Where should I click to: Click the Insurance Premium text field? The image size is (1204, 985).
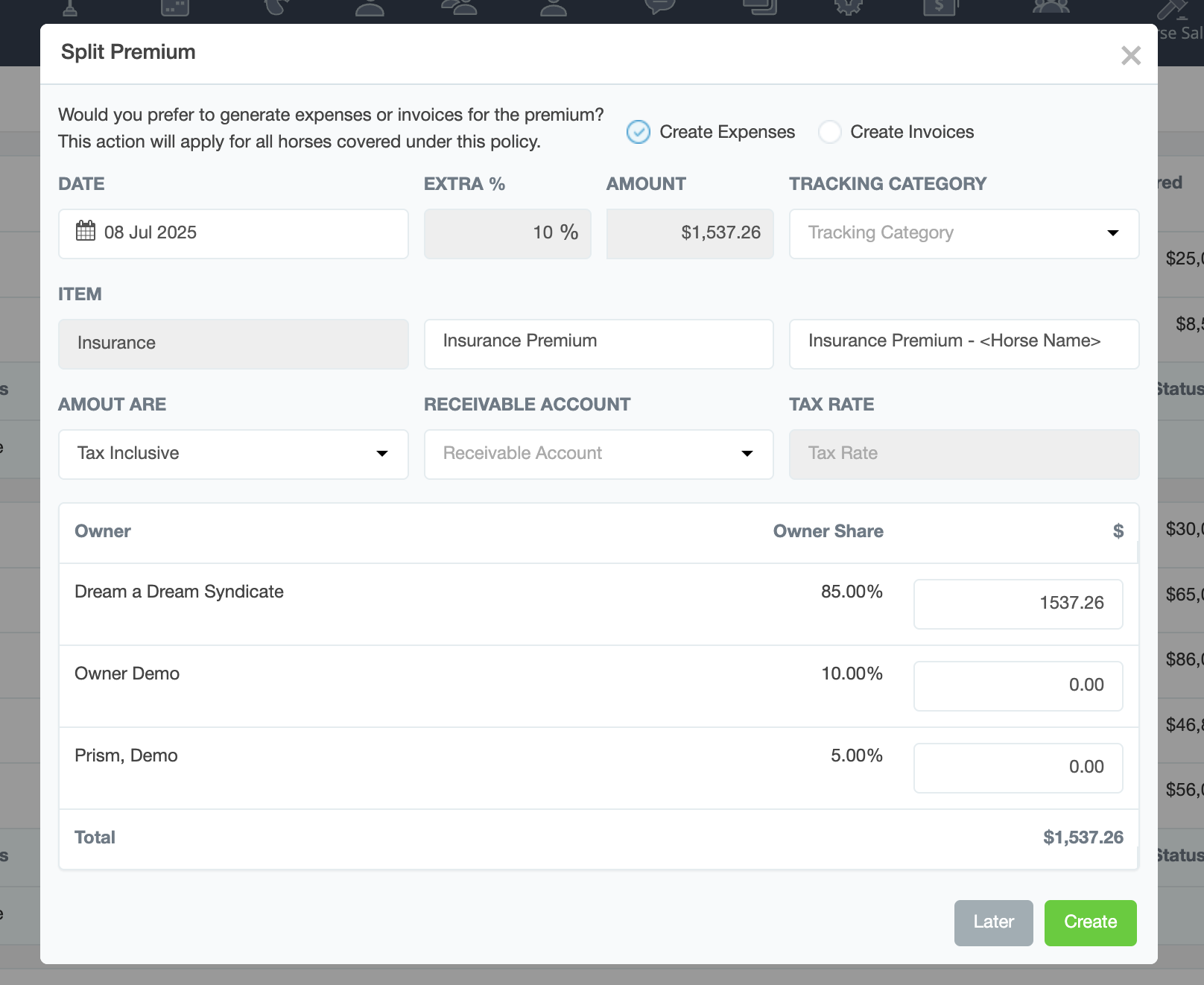click(x=598, y=343)
